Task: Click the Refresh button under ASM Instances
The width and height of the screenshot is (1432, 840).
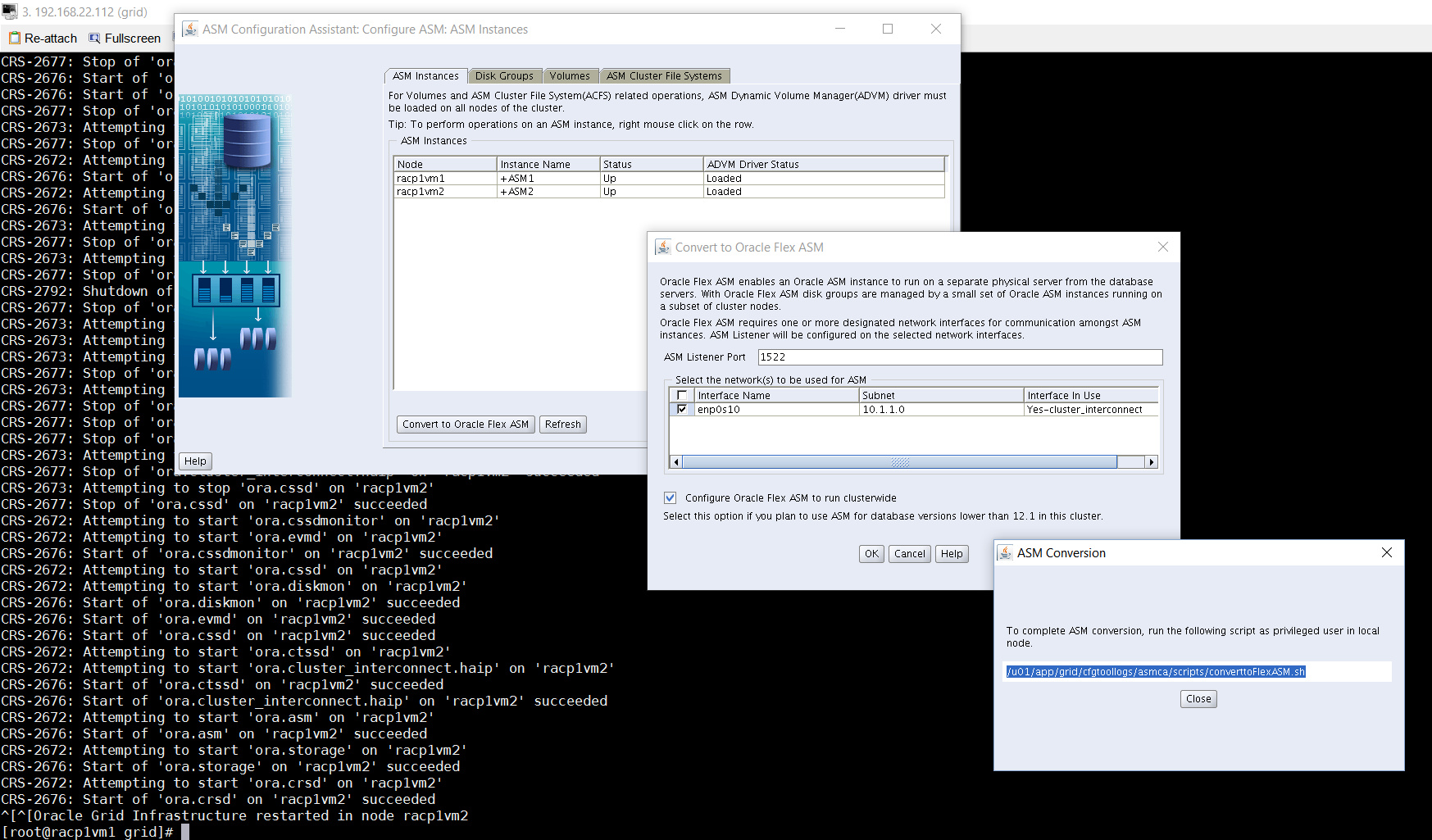Action: pos(562,425)
